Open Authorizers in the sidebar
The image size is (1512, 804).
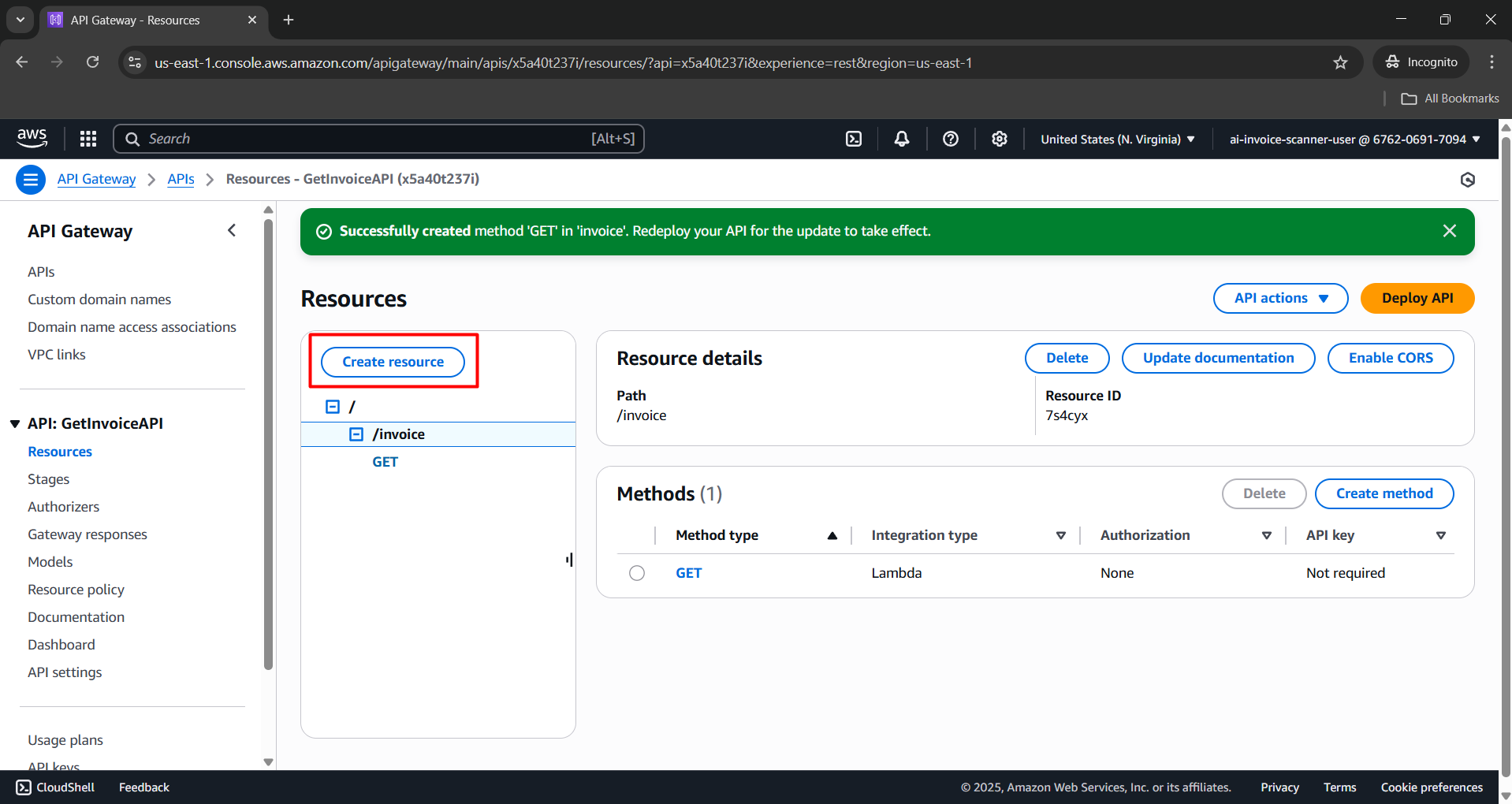[63, 507]
